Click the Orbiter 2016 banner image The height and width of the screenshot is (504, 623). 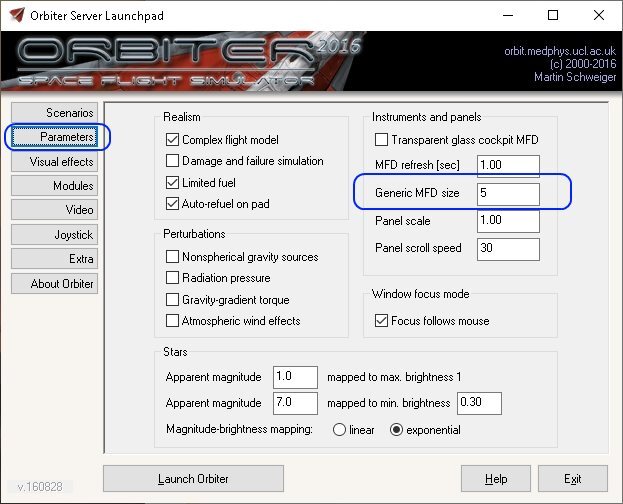tap(312, 61)
